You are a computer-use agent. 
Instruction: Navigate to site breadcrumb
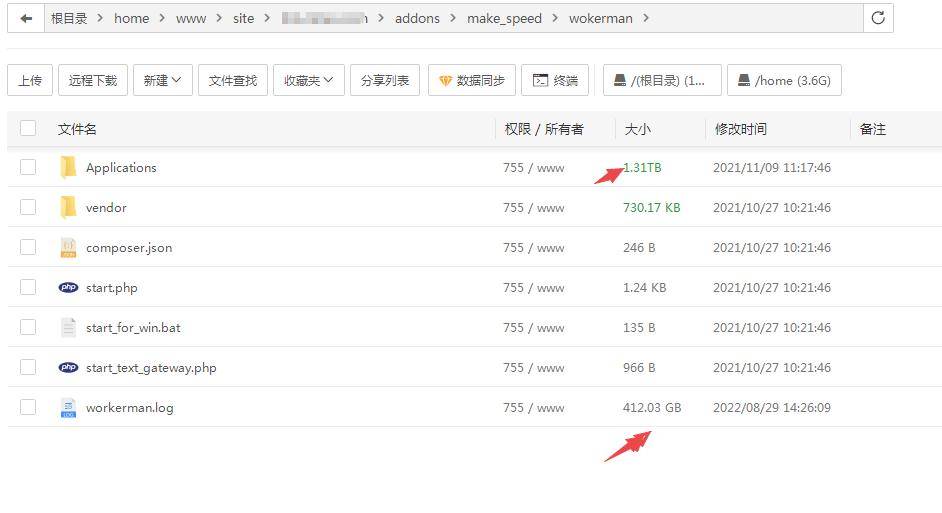[x=243, y=19]
